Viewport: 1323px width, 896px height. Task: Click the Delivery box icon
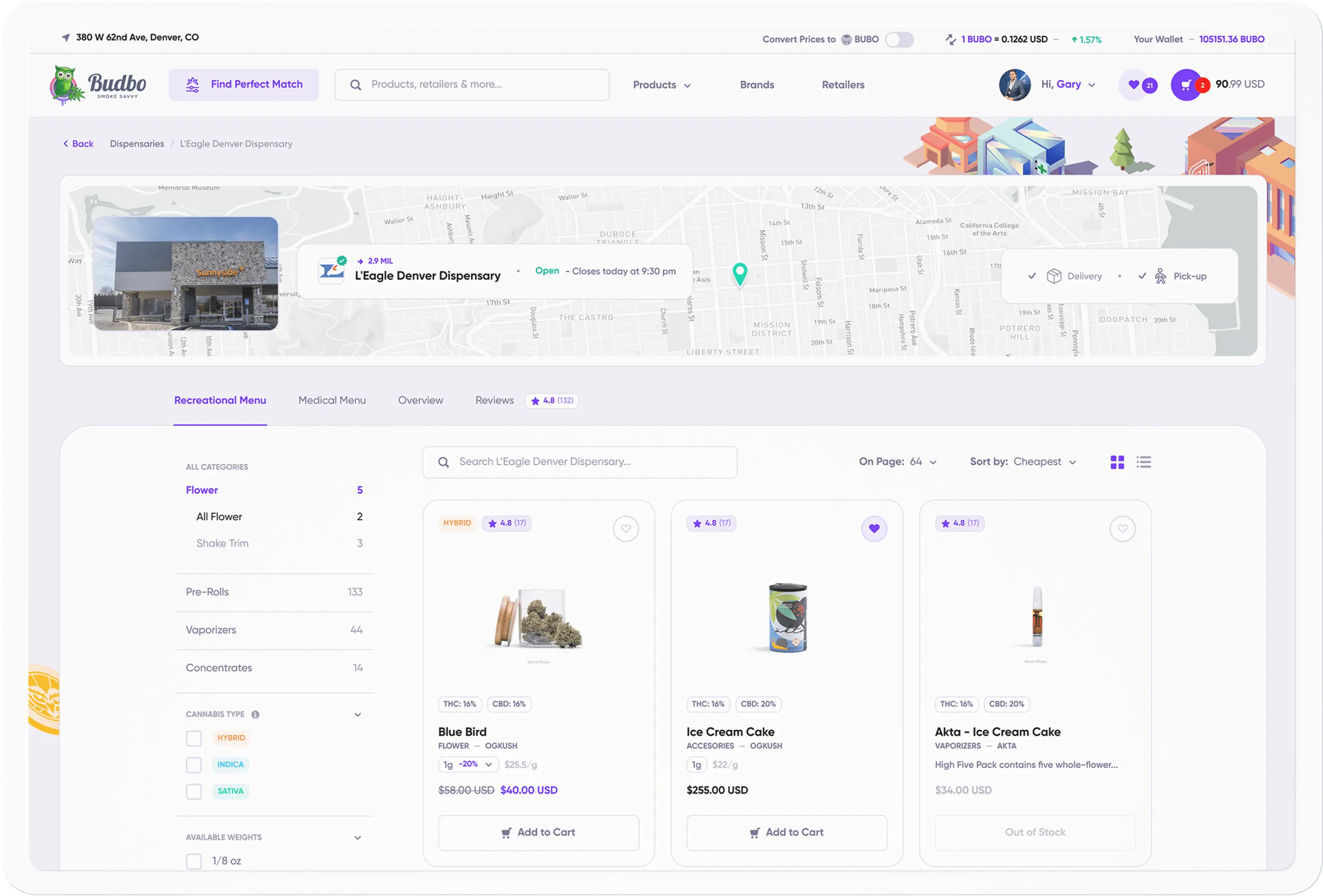pos(1054,276)
